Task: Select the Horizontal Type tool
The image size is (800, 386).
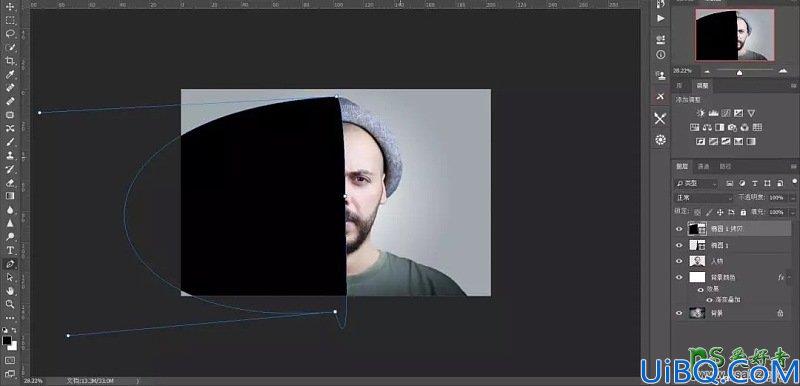Action: (x=10, y=250)
